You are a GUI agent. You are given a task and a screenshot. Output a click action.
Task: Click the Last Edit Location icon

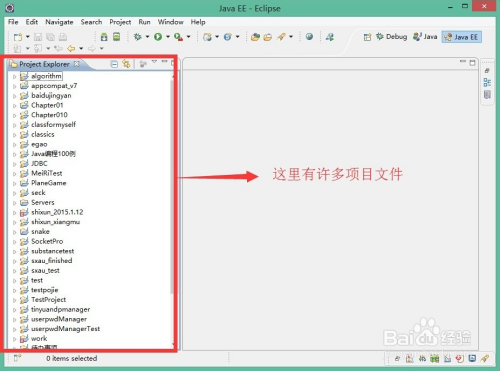pos(58,49)
